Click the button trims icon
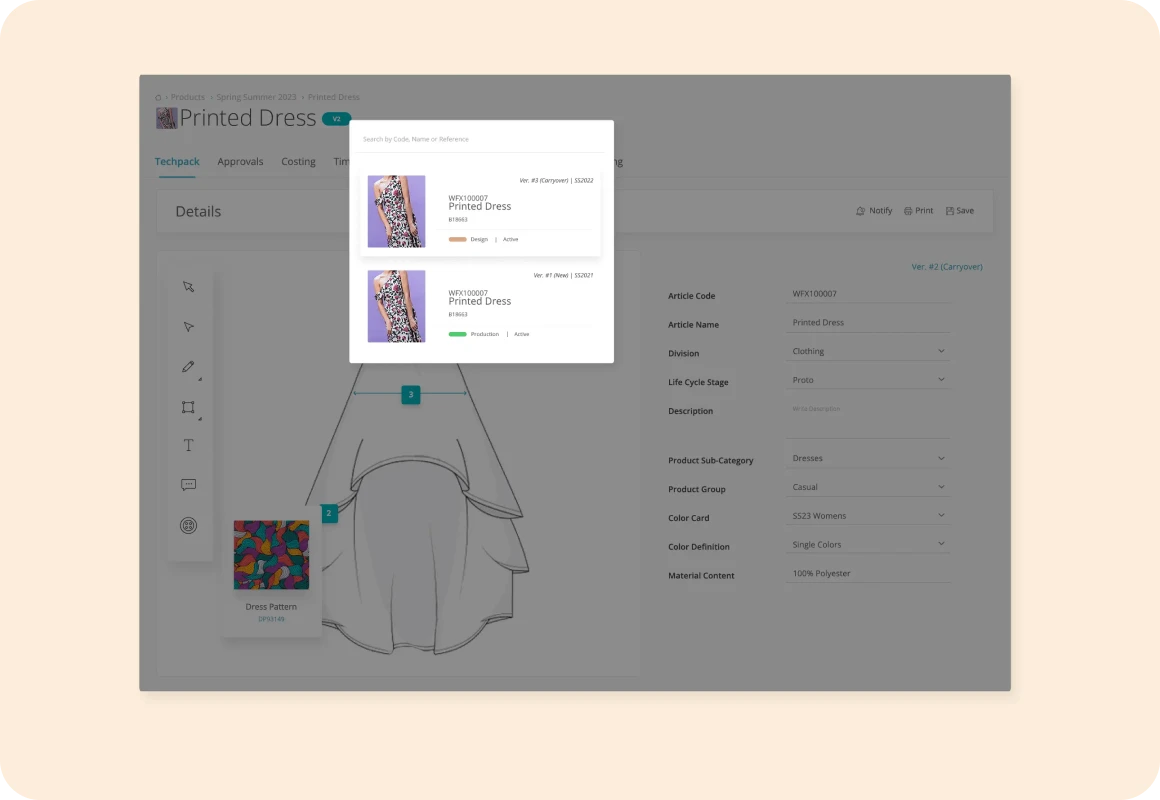The width and height of the screenshot is (1160, 800). (188, 525)
